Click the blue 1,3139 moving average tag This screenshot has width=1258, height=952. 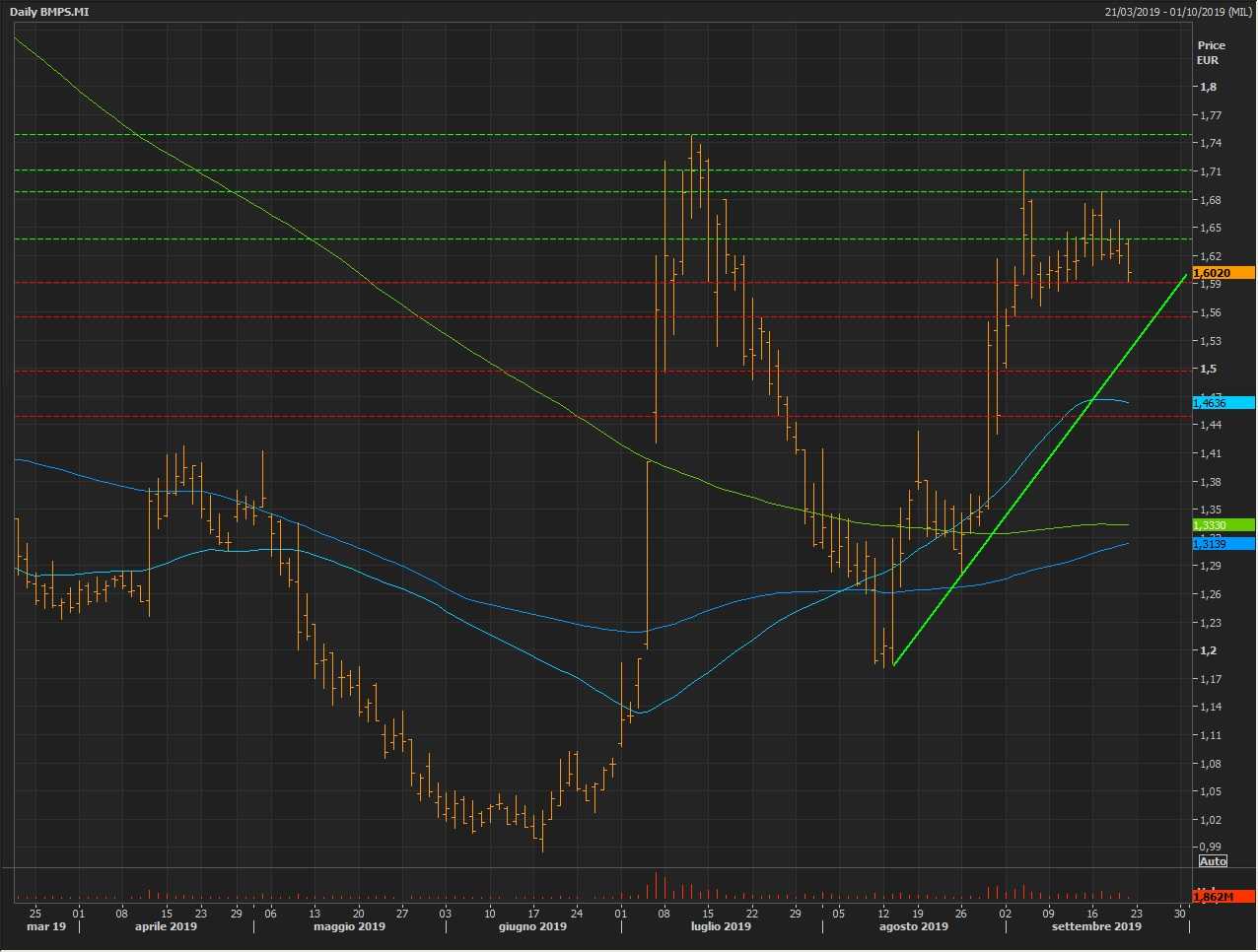pos(1223,544)
